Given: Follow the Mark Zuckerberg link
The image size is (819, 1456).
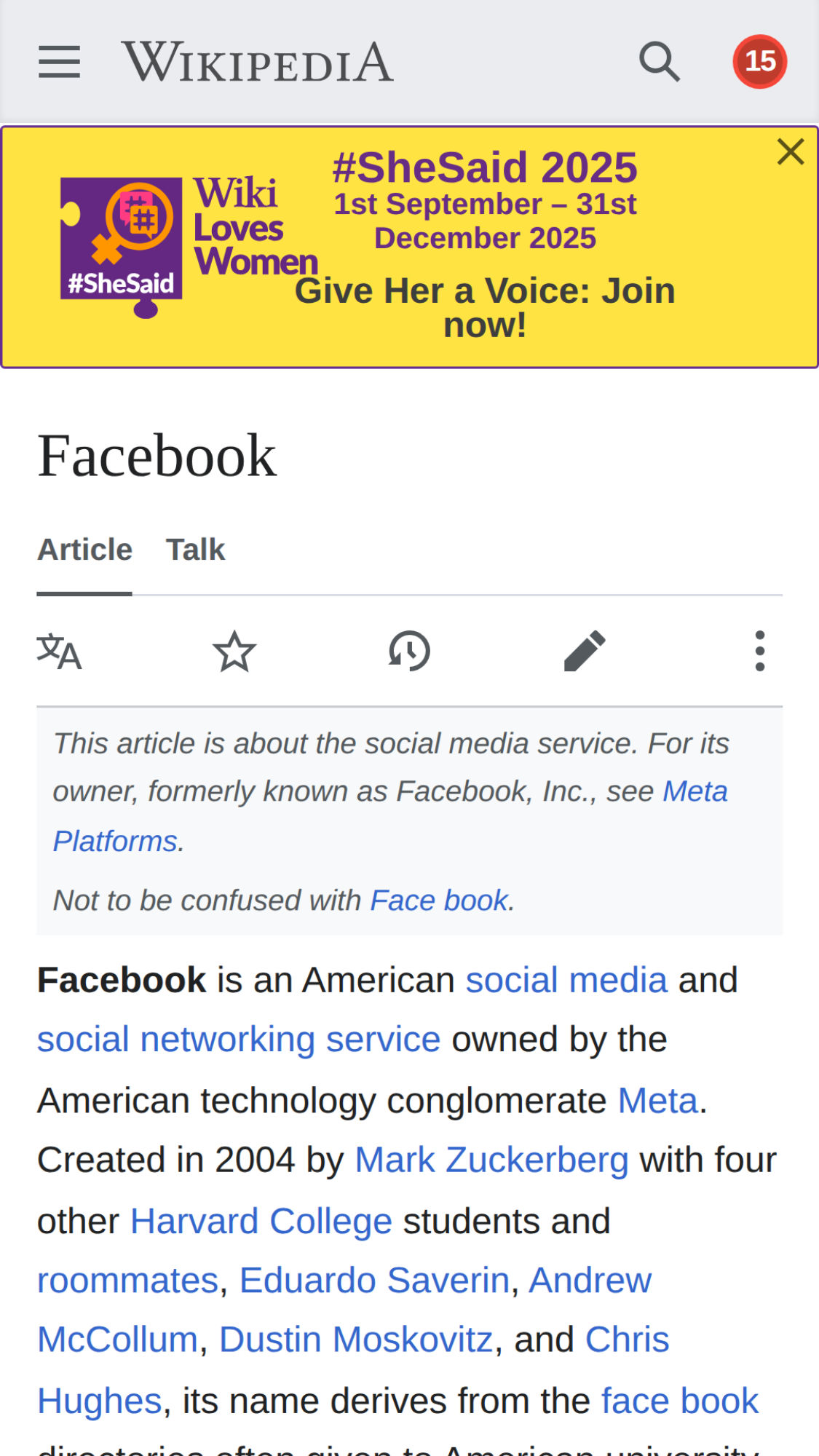Looking at the screenshot, I should click(491, 1160).
